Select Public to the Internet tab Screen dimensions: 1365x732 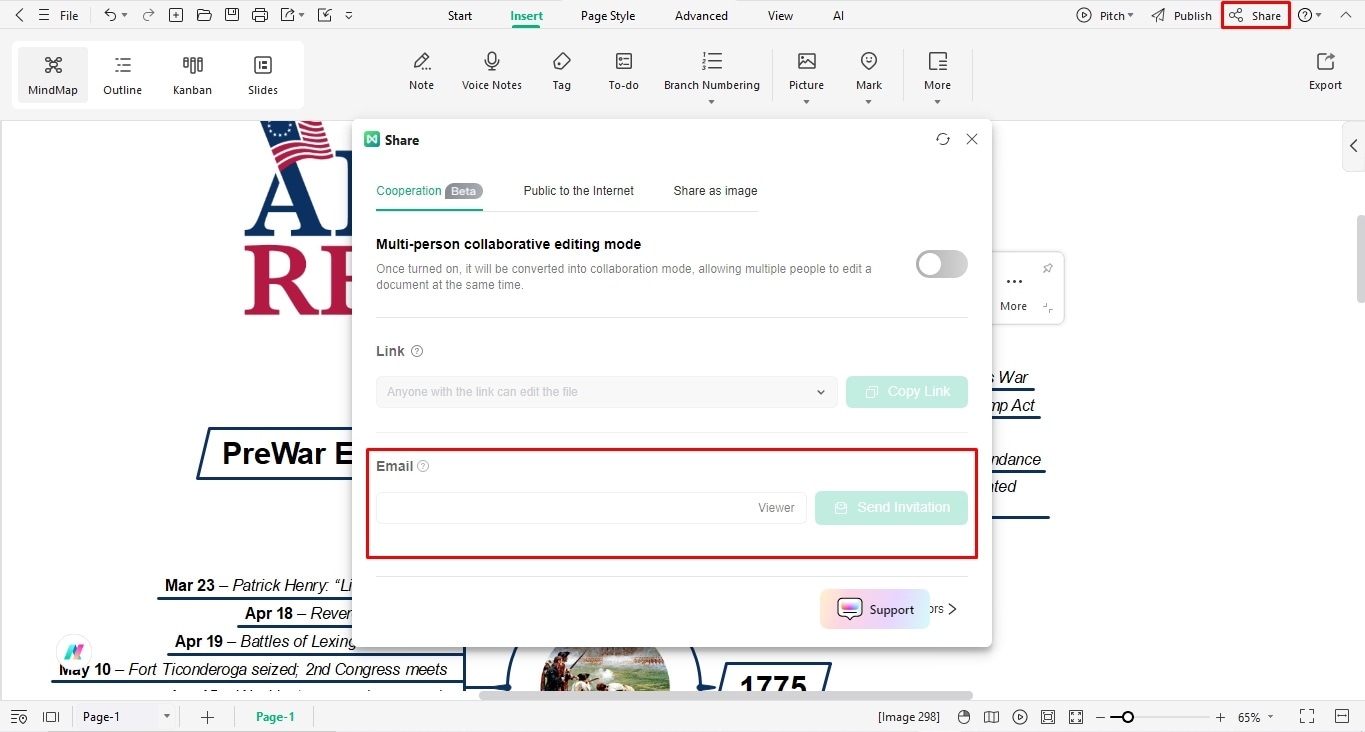click(x=579, y=191)
